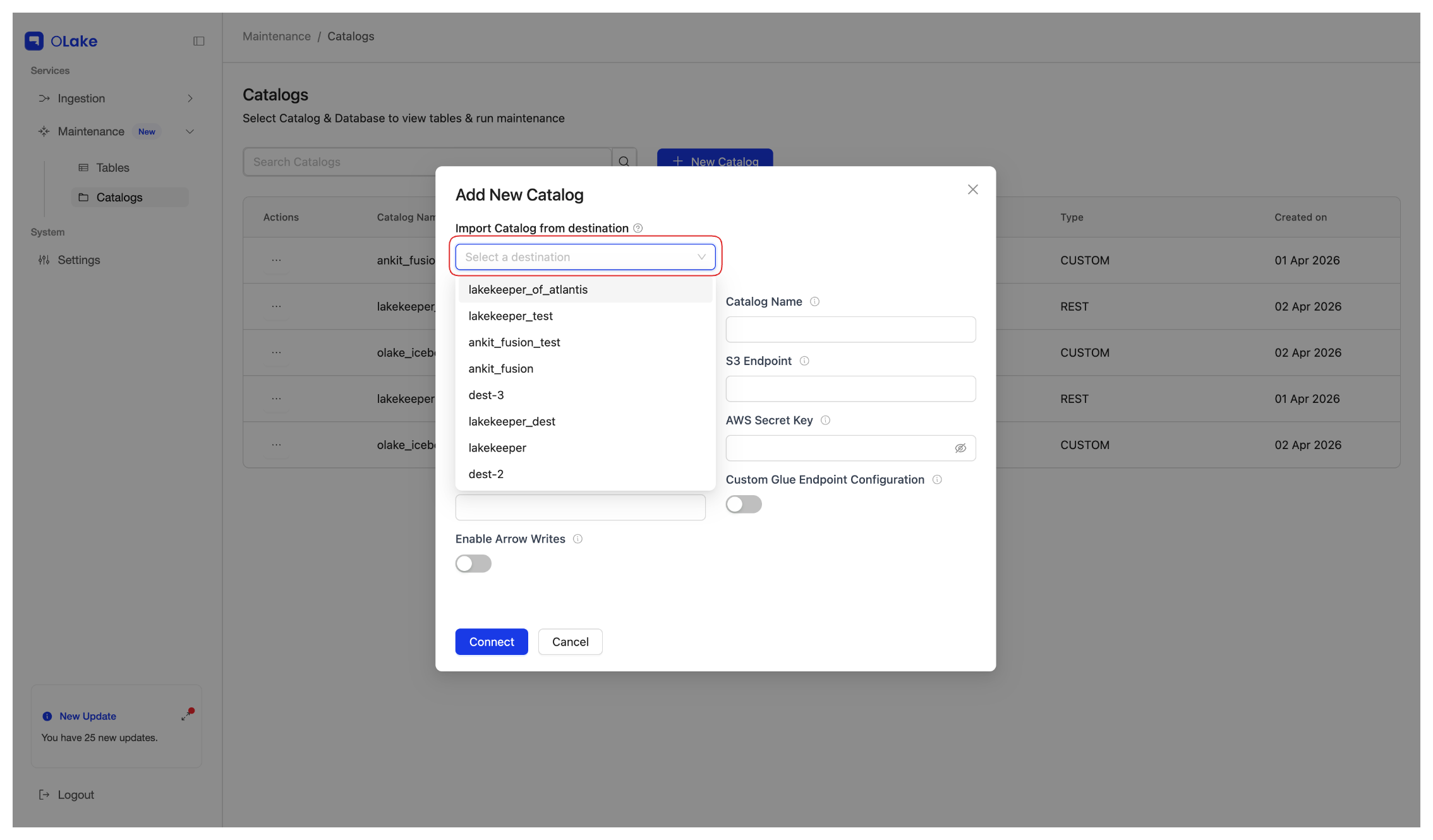
Task: Collapse the Maintenance section chevron
Action: pos(190,131)
